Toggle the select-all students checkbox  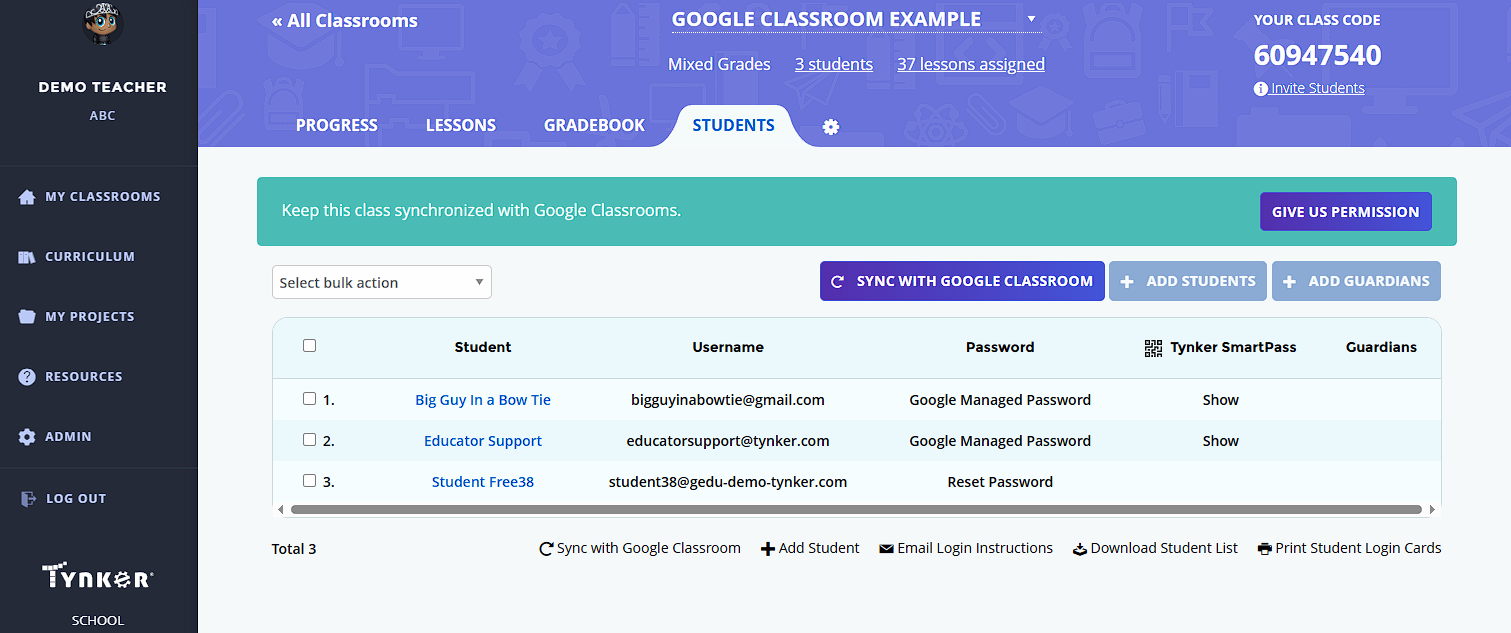click(x=309, y=345)
